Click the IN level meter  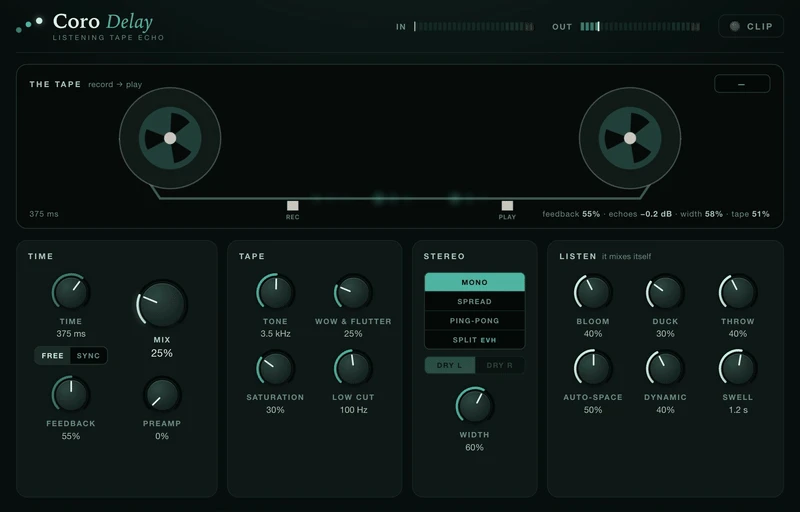[473, 27]
